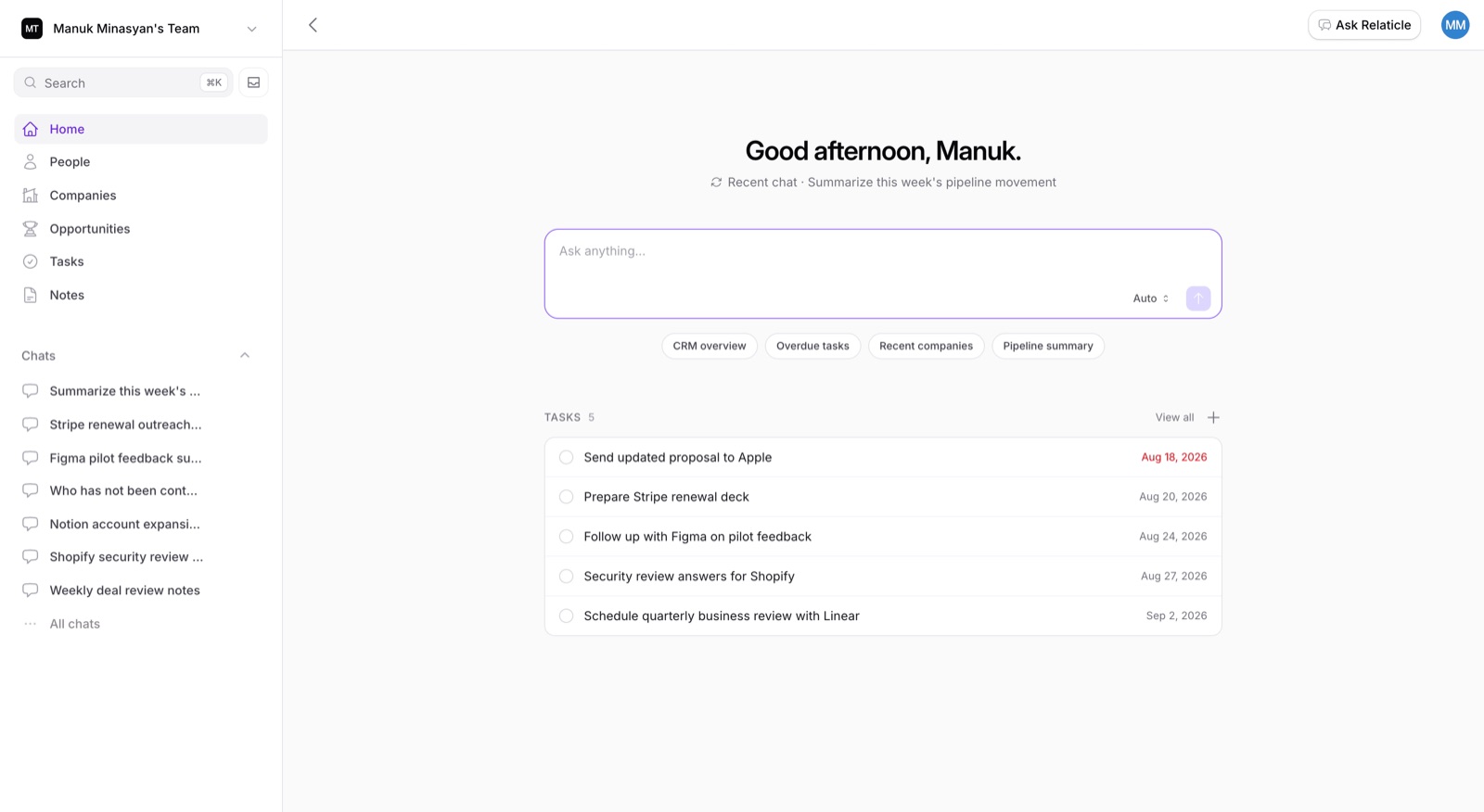The height and width of the screenshot is (812, 1484).
Task: Open All chats link
Action: (75, 624)
